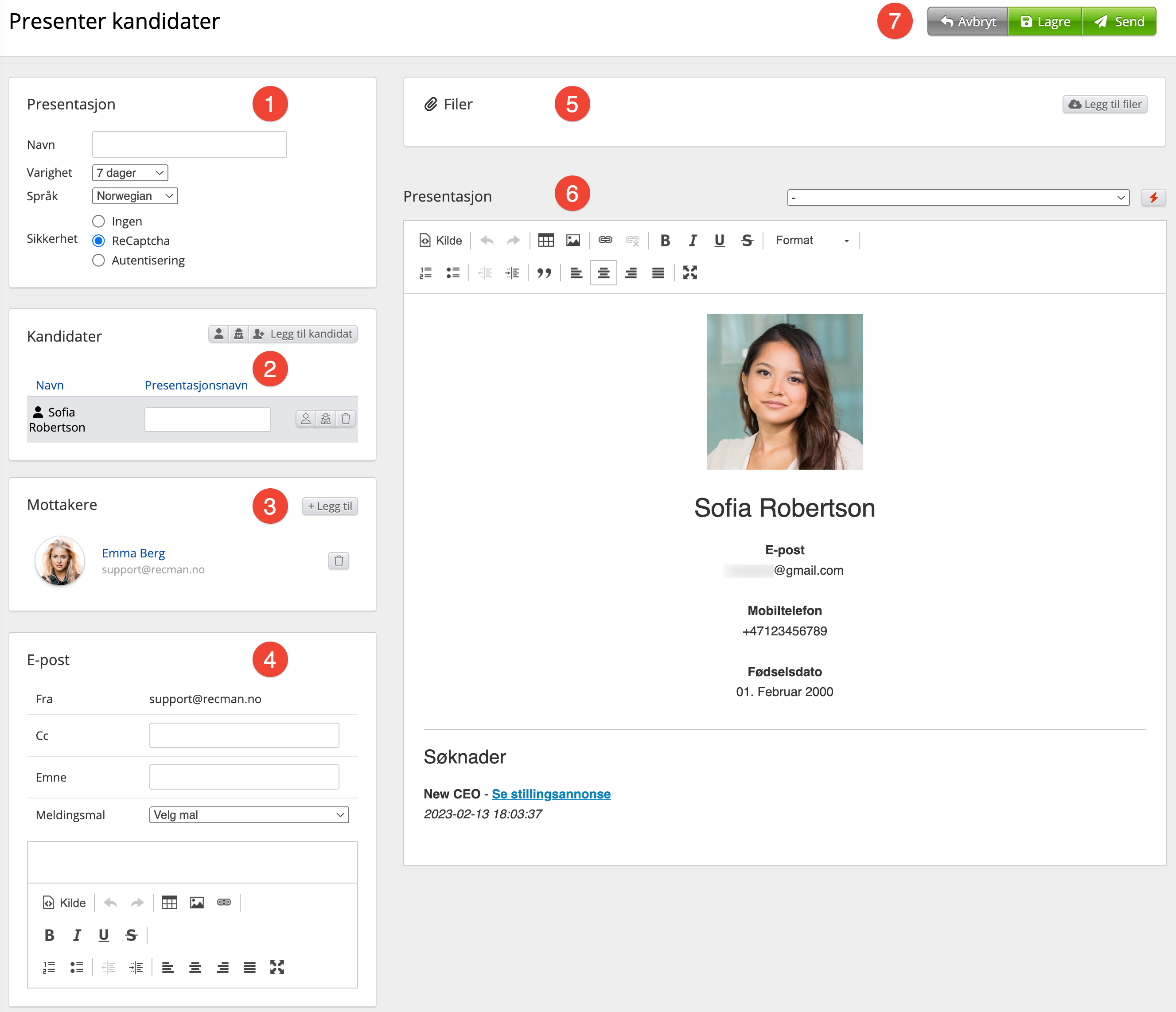Screen dimensions: 1176x1012
Task: Insert image in email message editor
Action: (197, 903)
